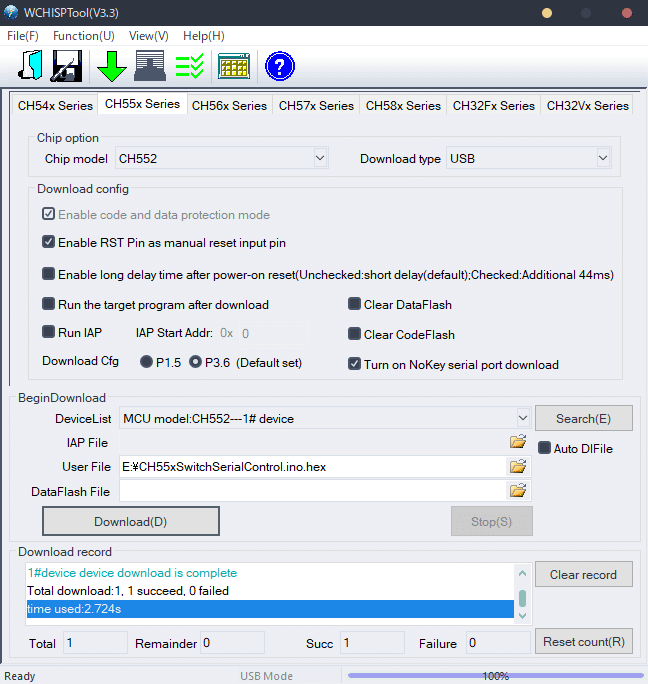Open the File(F) menu
Screen dimensions: 648x684
[x=23, y=36]
